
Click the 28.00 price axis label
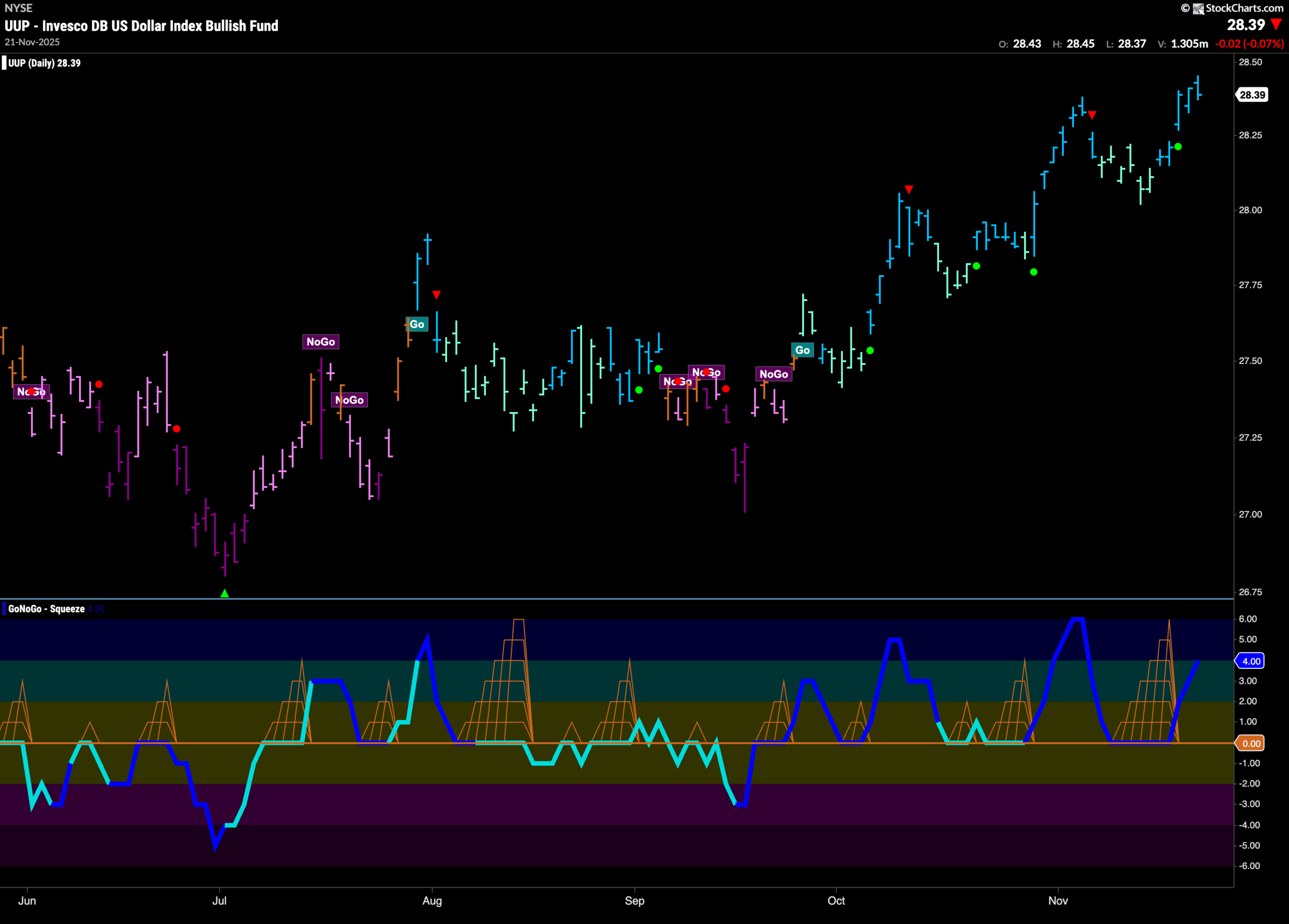pyautogui.click(x=1250, y=210)
